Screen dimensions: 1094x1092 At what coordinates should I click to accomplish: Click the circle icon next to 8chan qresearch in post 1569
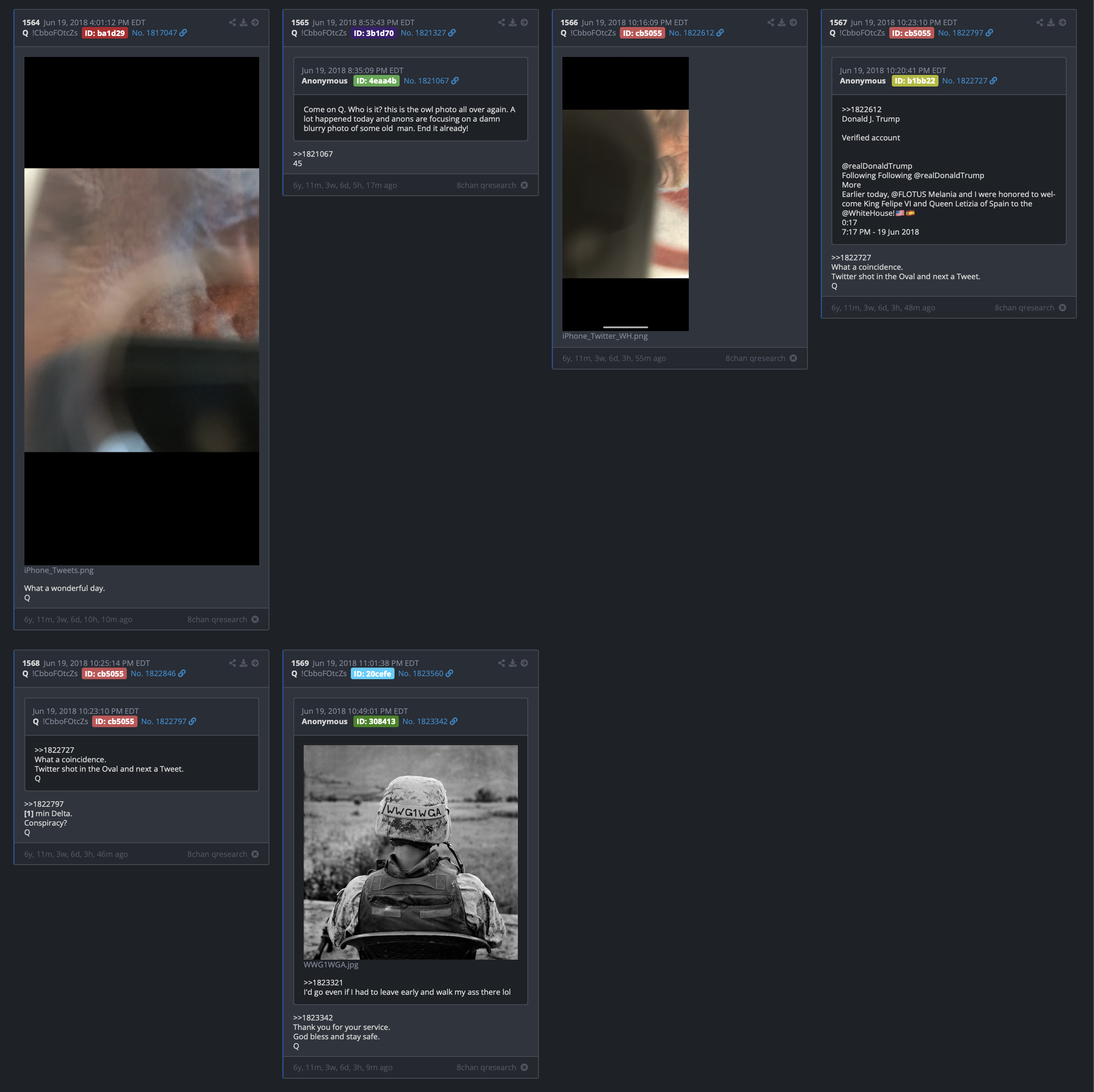[x=524, y=1067]
